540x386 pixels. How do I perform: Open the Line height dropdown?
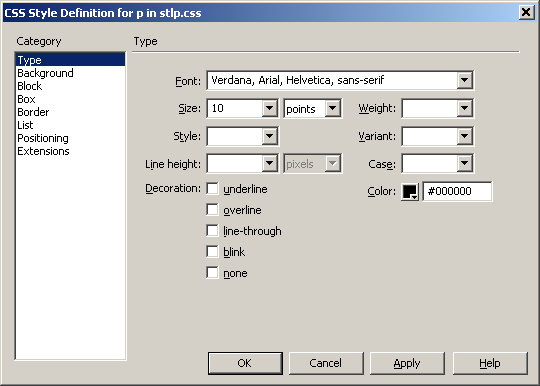[269, 164]
